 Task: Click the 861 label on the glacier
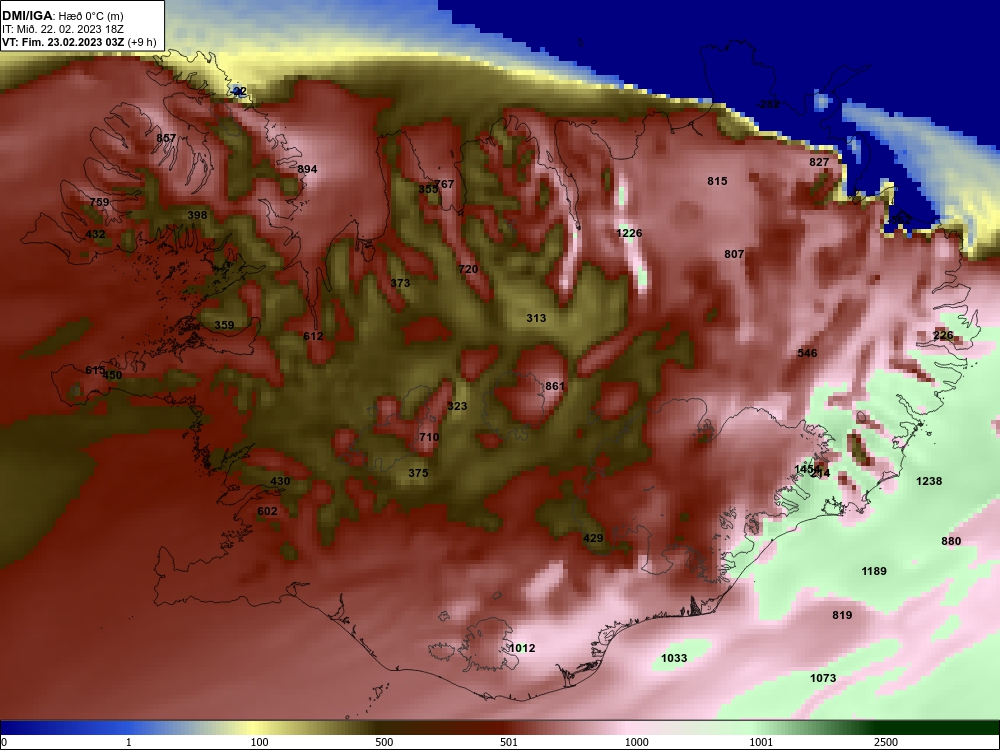click(555, 386)
